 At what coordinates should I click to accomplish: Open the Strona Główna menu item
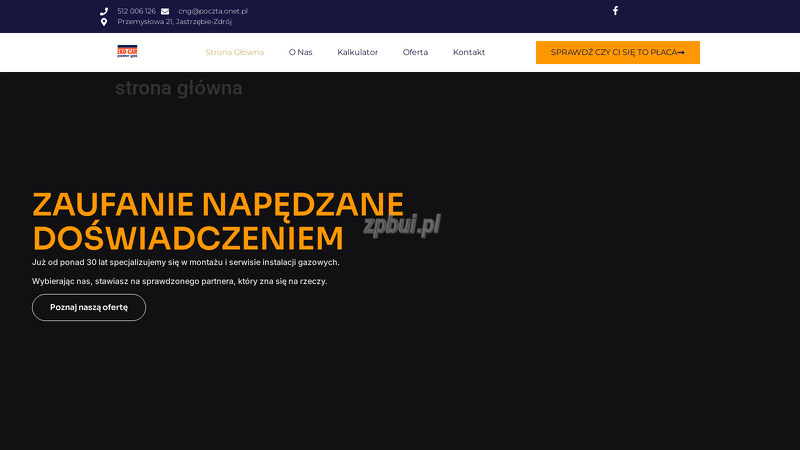[x=234, y=52]
